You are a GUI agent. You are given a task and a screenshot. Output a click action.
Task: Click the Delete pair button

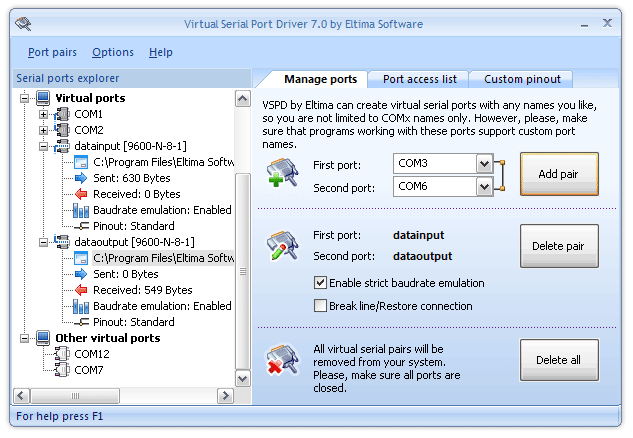[x=559, y=246]
